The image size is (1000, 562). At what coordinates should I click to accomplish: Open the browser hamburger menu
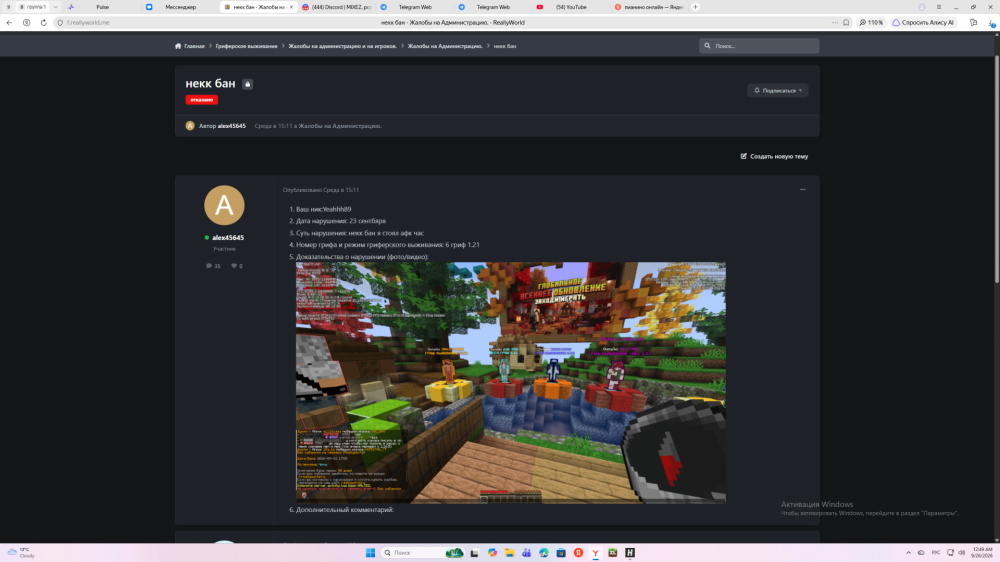[939, 7]
